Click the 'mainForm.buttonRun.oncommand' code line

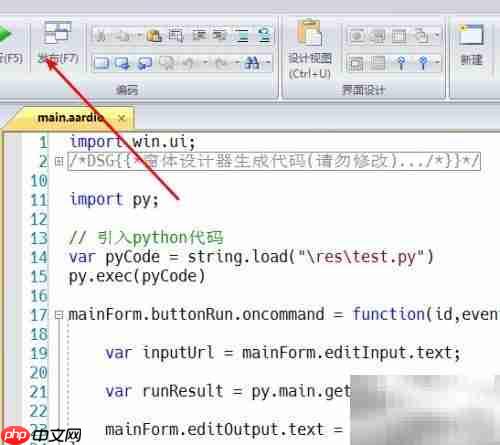click(283, 315)
